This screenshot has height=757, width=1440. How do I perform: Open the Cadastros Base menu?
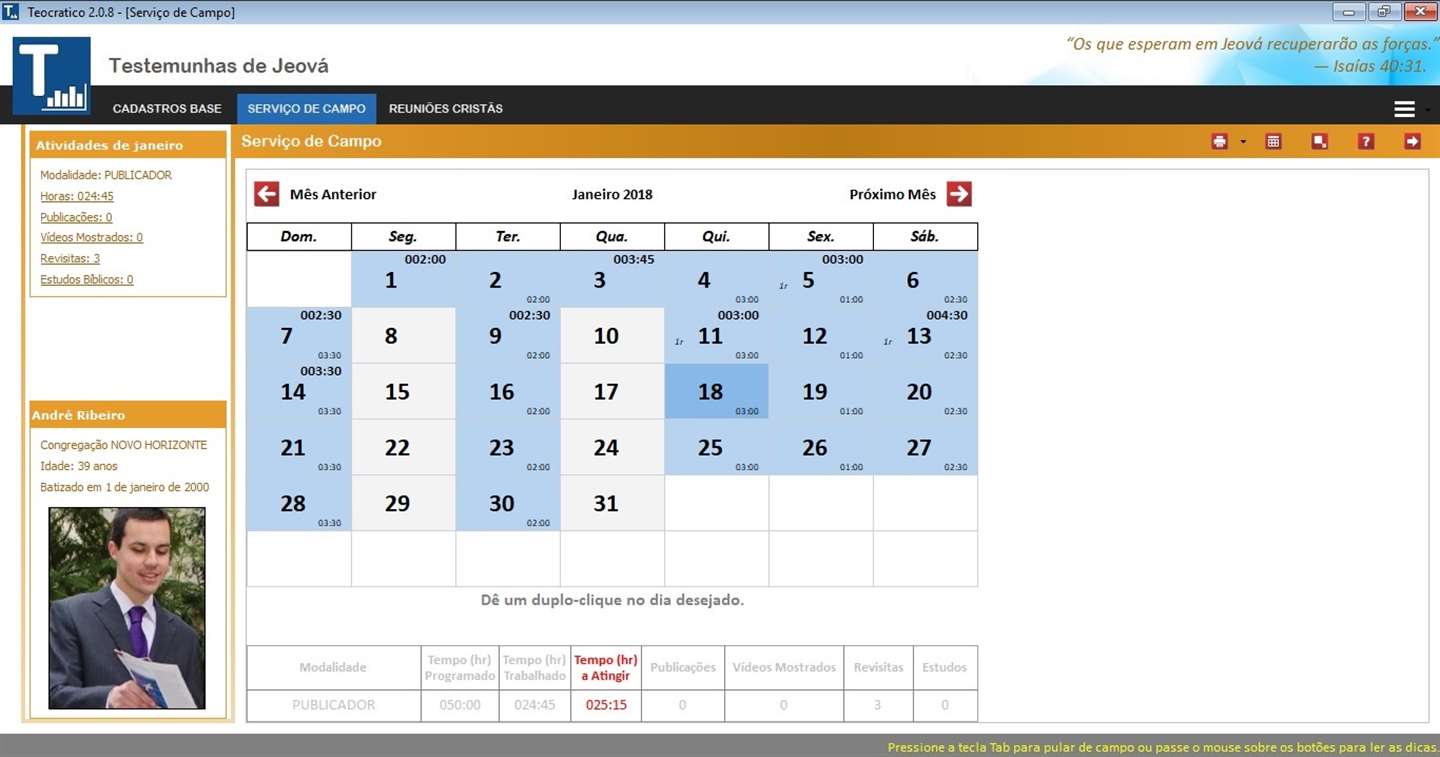point(167,109)
